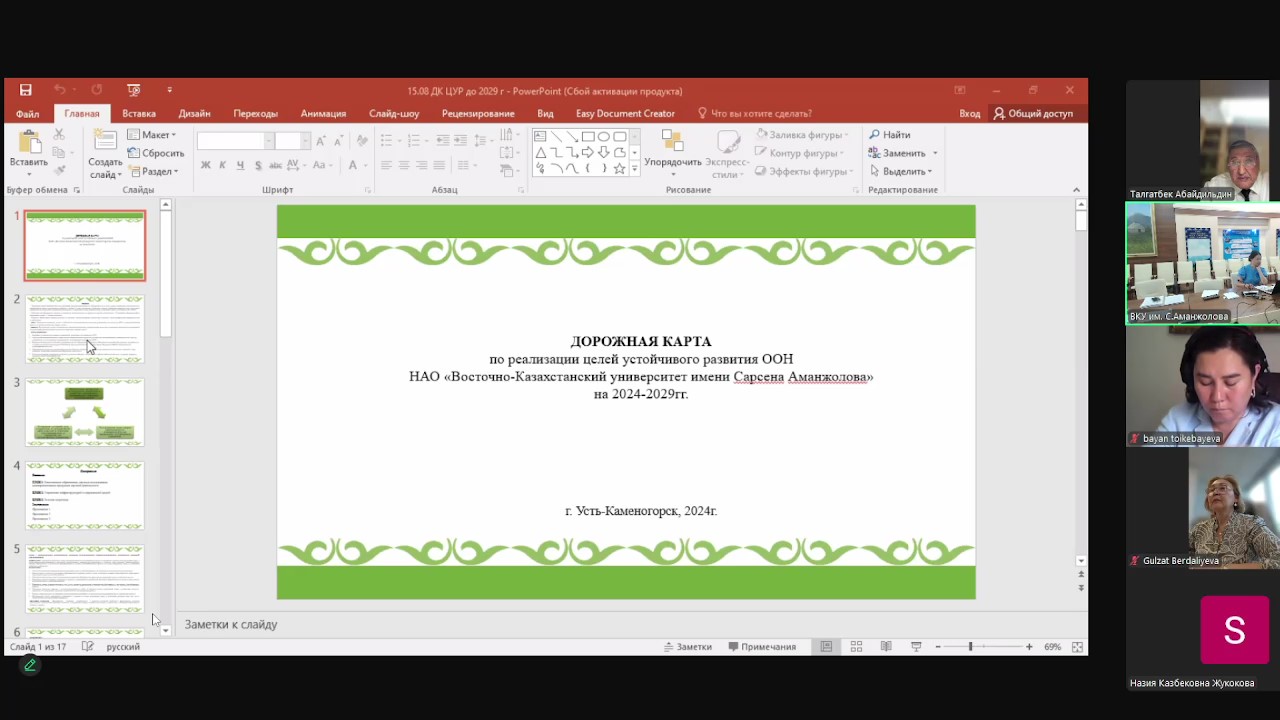Click the zoom slider in status bar
The width and height of the screenshot is (1280, 720).
(970, 647)
